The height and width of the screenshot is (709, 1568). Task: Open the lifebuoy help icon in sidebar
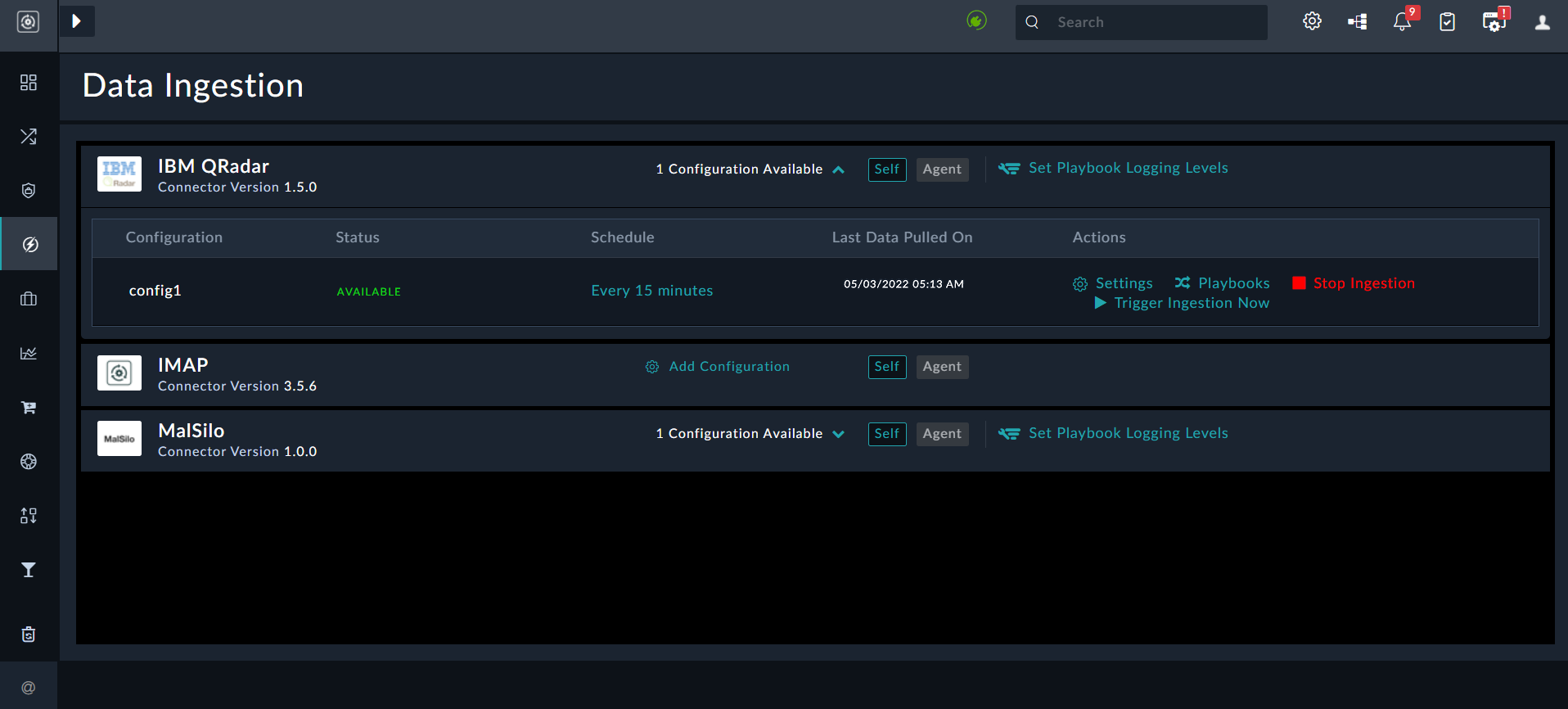coord(29,462)
